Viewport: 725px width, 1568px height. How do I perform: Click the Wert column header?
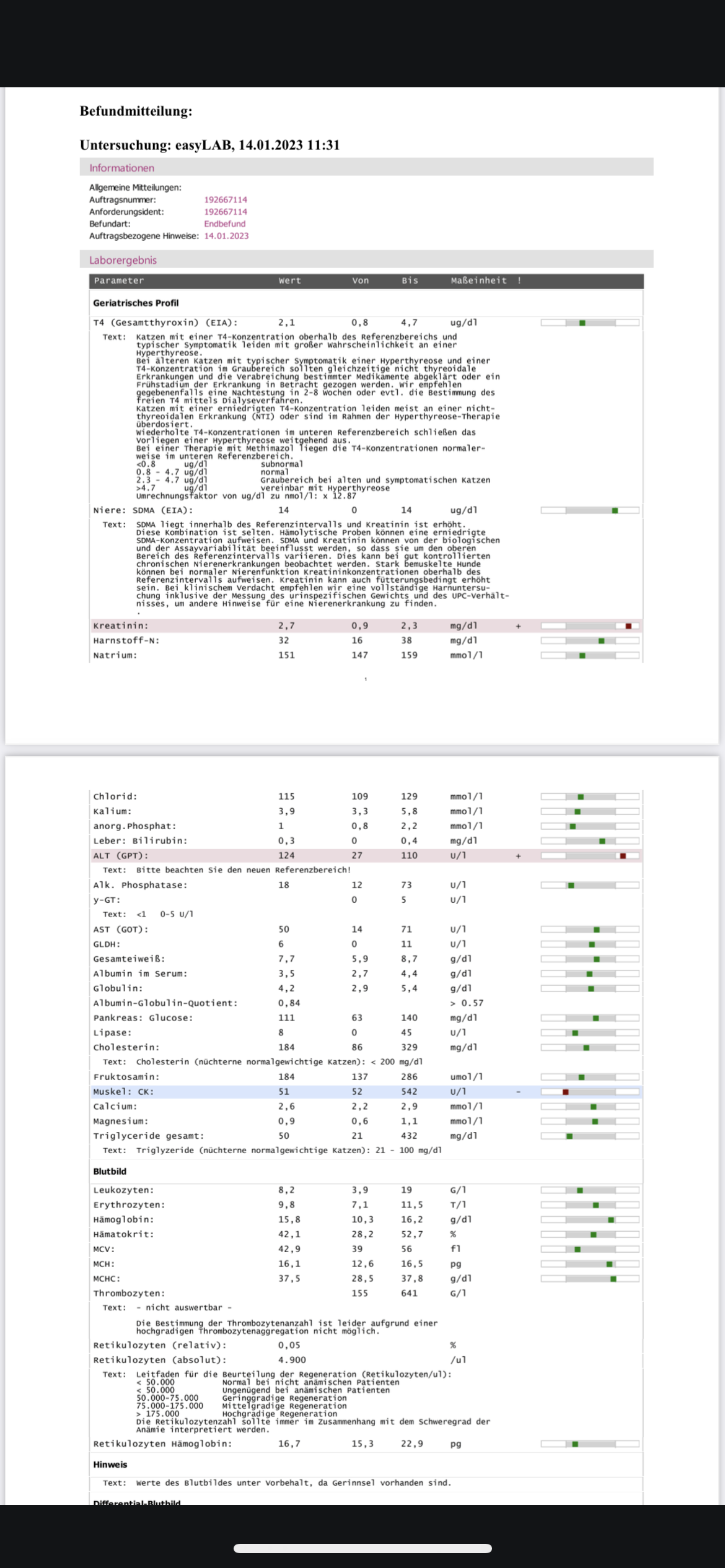click(x=289, y=281)
